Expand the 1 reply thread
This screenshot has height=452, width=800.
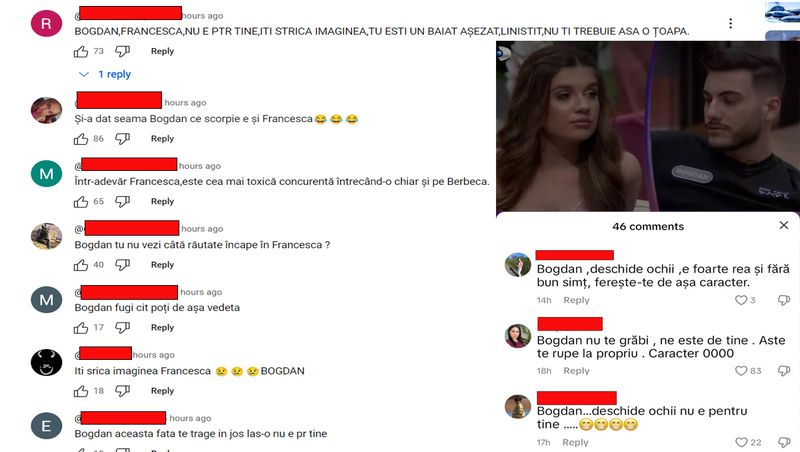click(x=114, y=74)
